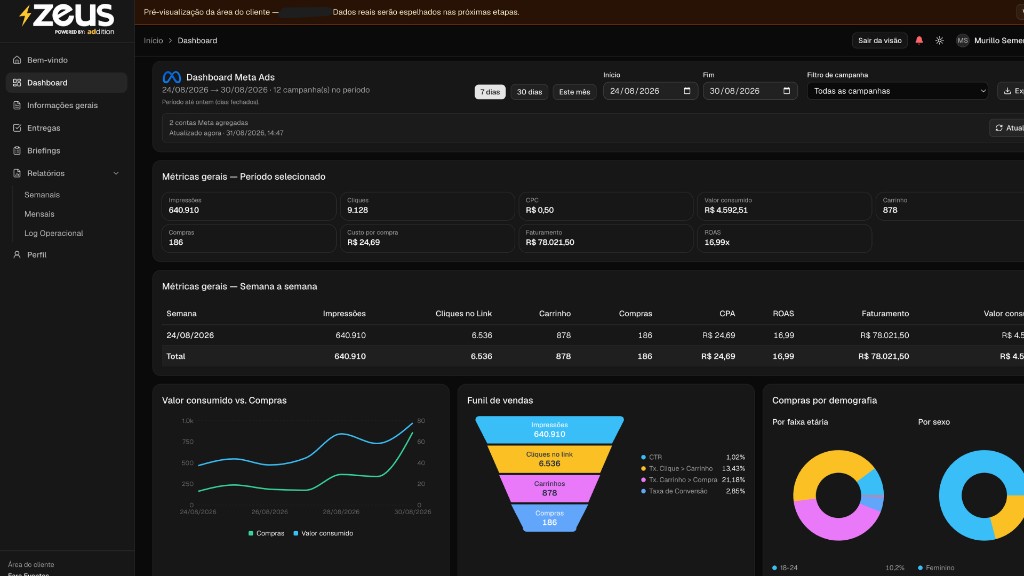Click the Impressões 640.910 metric card

249,206
